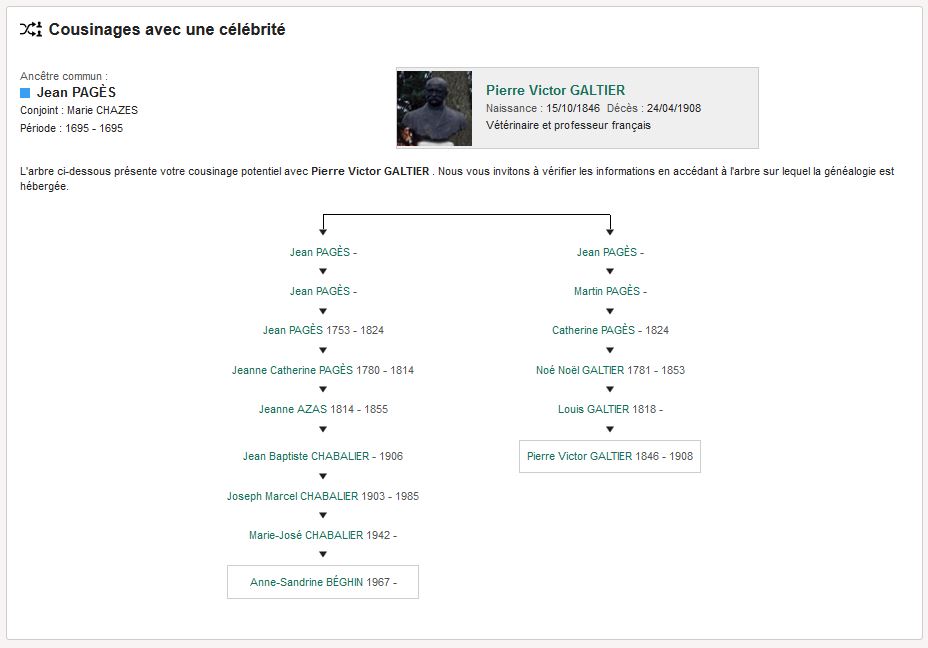Image resolution: width=928 pixels, height=648 pixels.
Task: Click Jean Baptiste CHABALIER tree entry
Action: tap(309, 456)
